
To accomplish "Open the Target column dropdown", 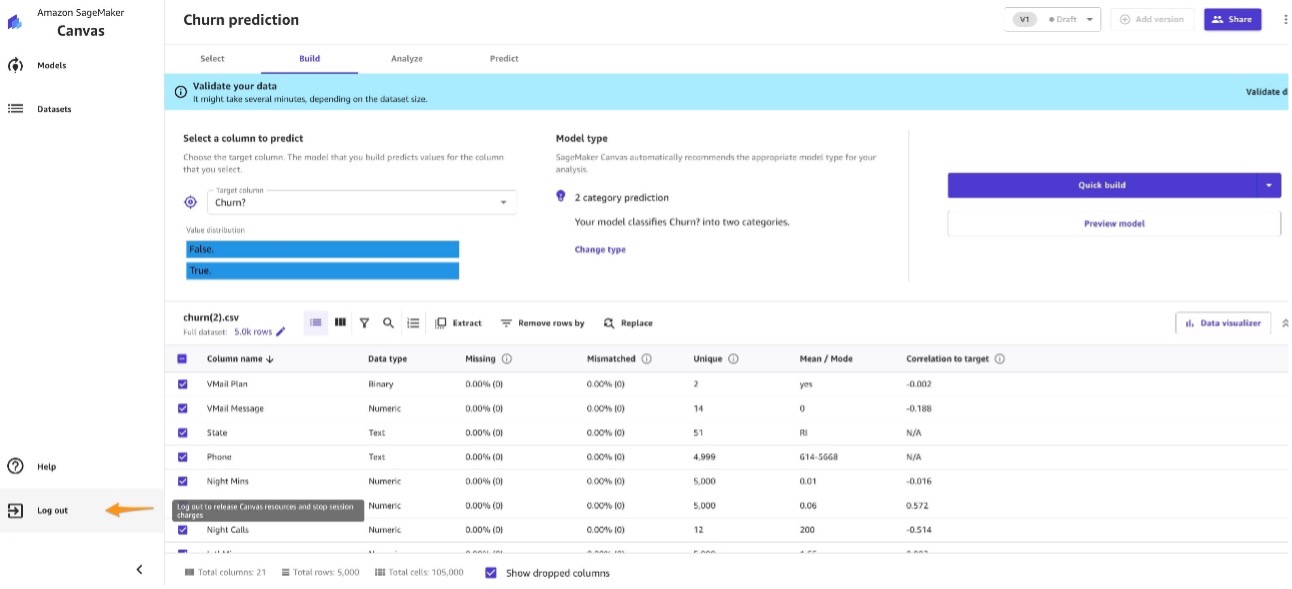I will click(362, 202).
